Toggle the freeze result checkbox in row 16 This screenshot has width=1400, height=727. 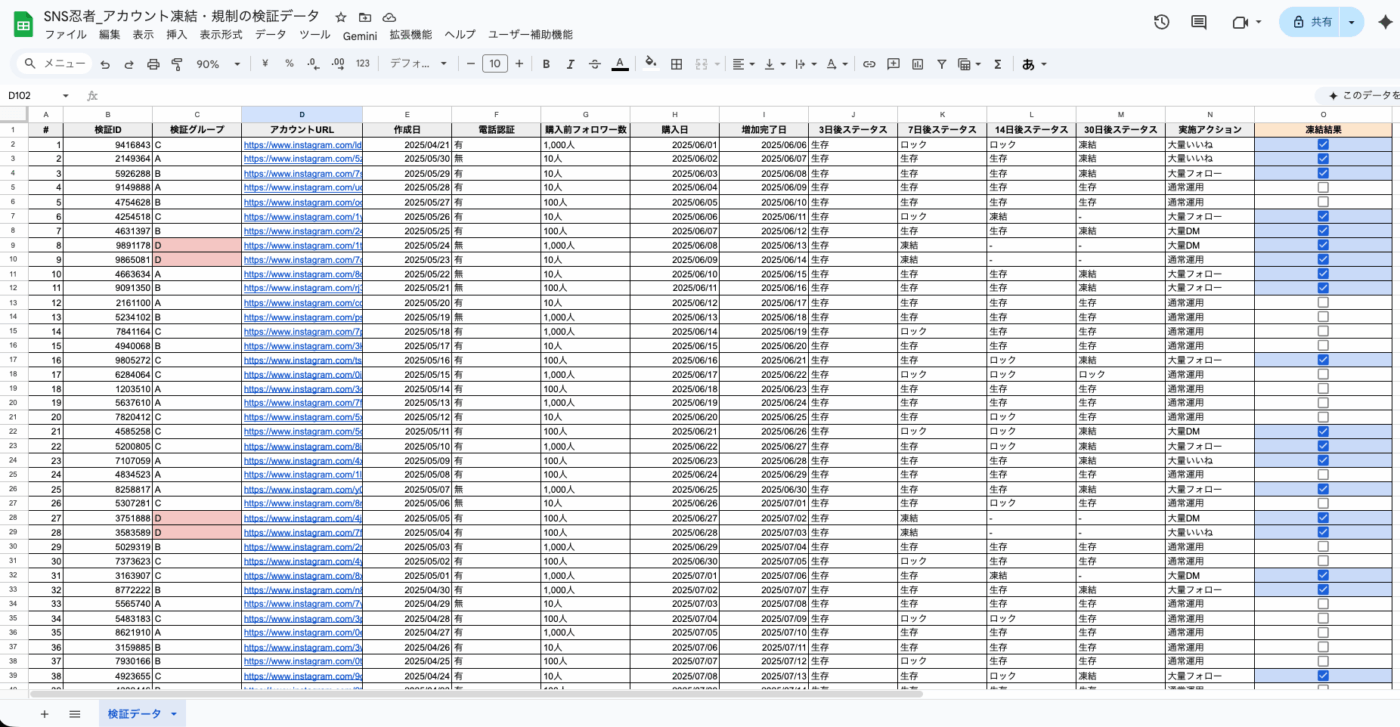click(x=1322, y=359)
